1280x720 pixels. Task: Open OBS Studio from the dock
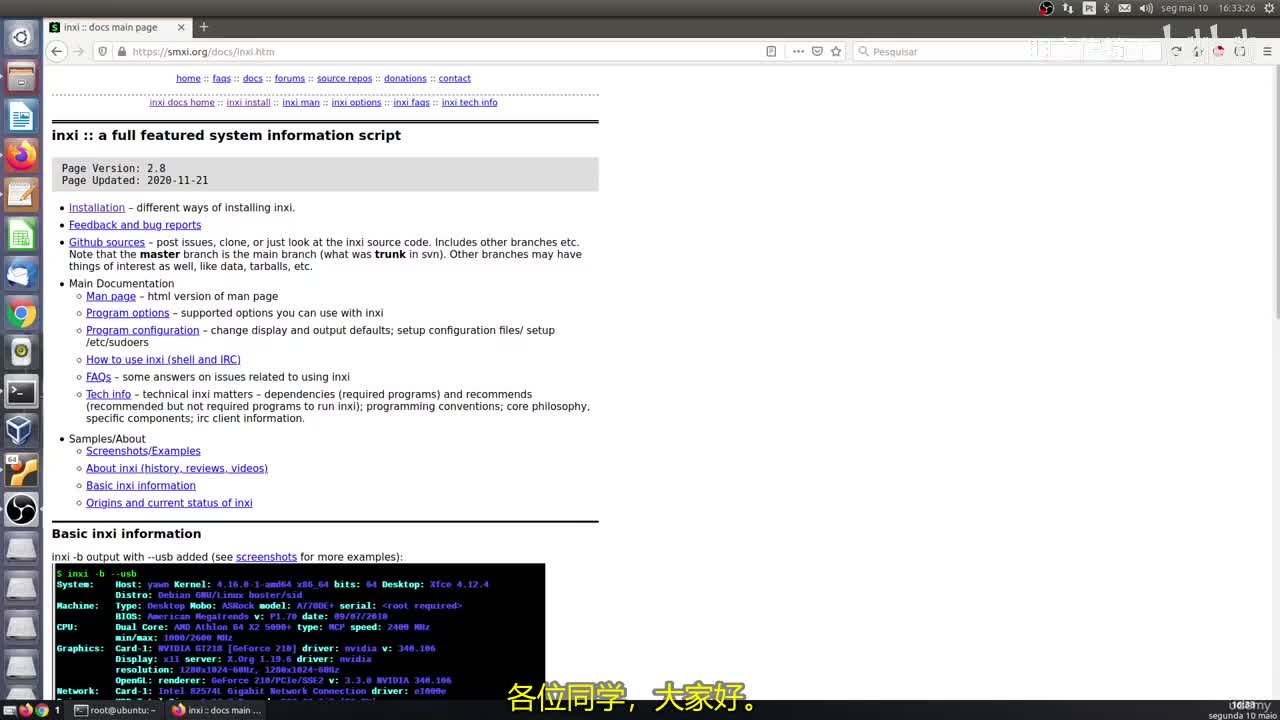coord(21,509)
